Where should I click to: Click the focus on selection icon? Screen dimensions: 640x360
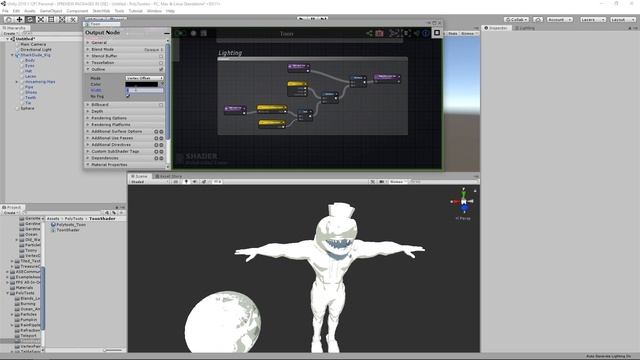tap(393, 33)
